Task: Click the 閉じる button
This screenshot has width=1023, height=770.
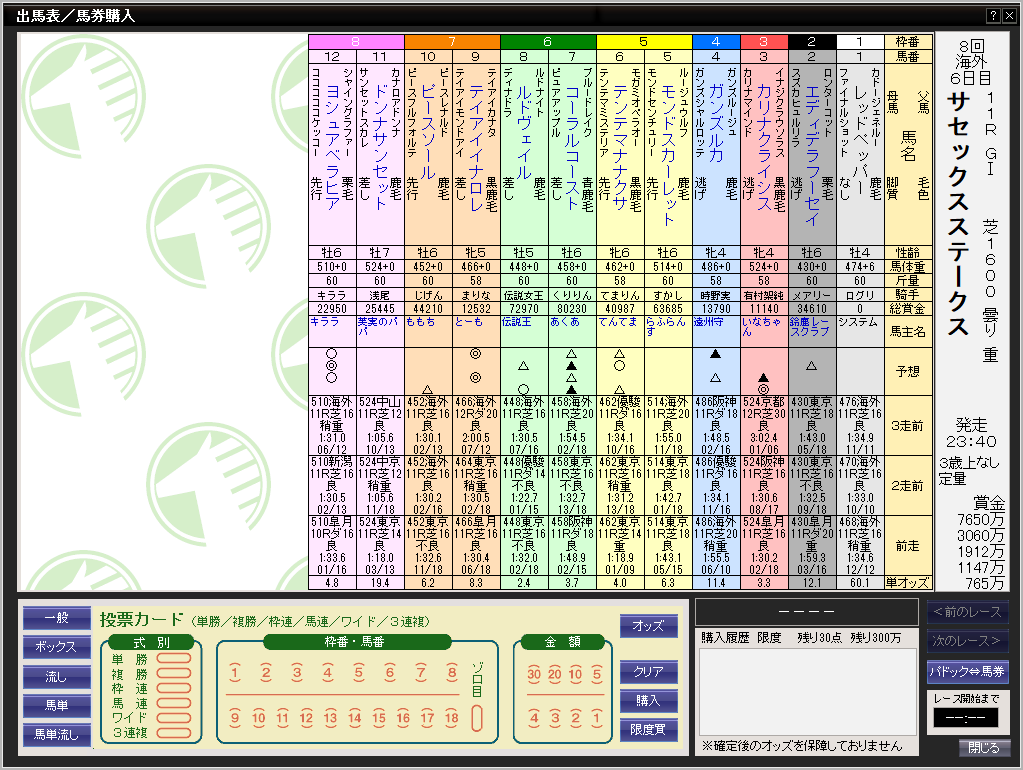Action: [x=982, y=748]
